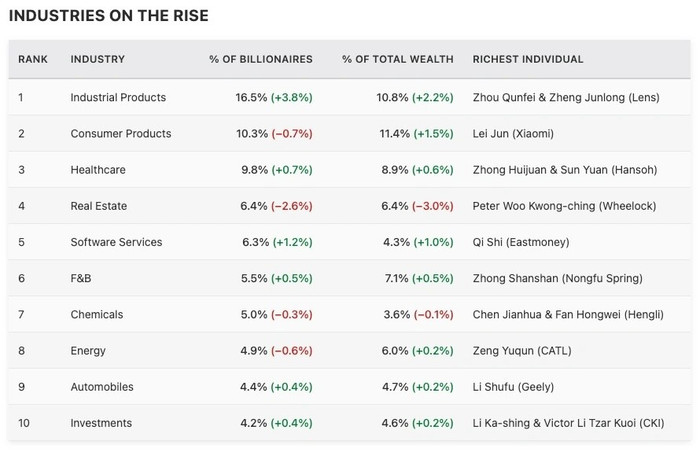
Task: Select the Automobiles industry cell
Action: point(101,387)
